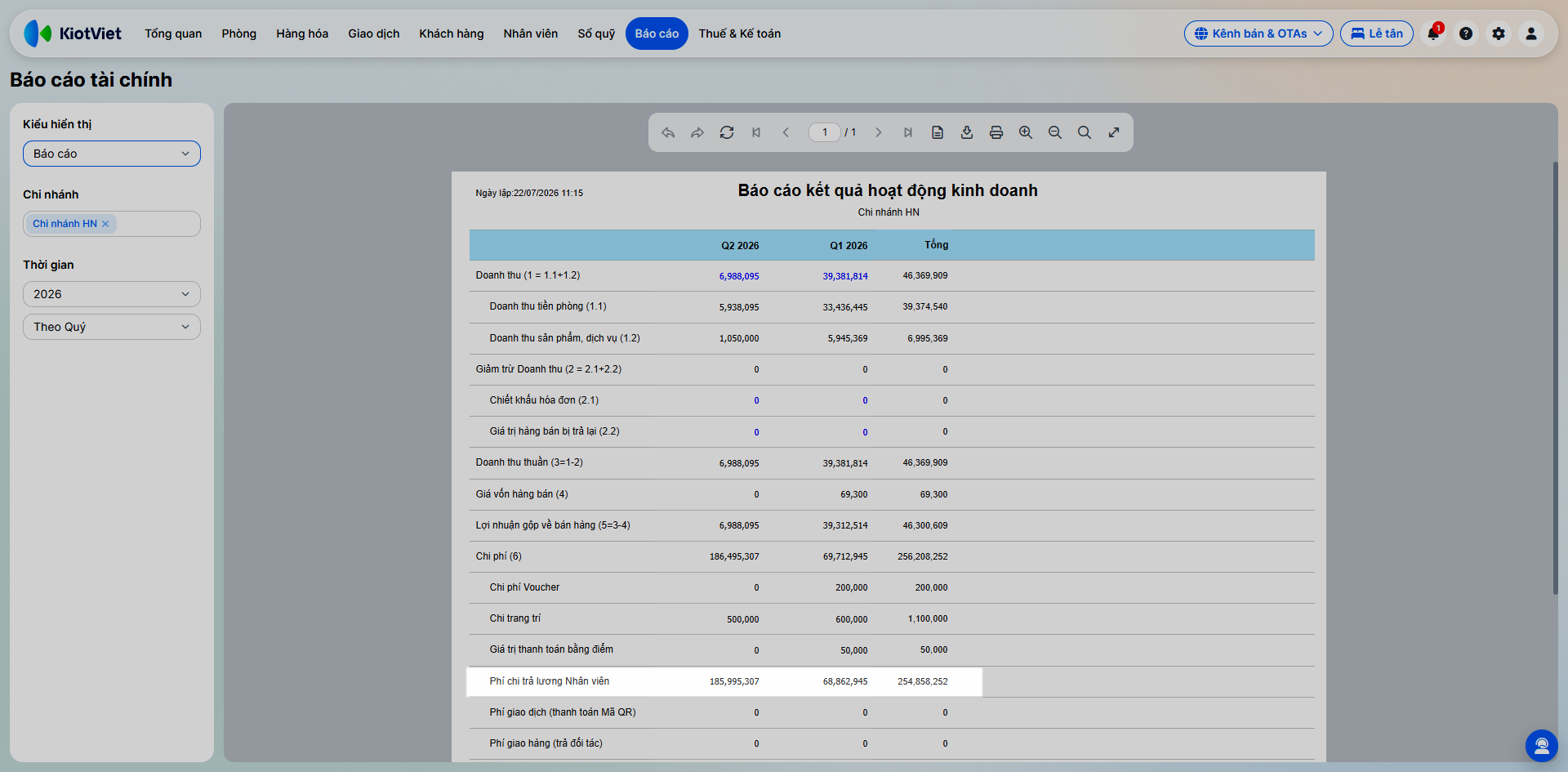Viewport: 1568px width, 772px height.
Task: Go to last page of report
Action: click(908, 132)
